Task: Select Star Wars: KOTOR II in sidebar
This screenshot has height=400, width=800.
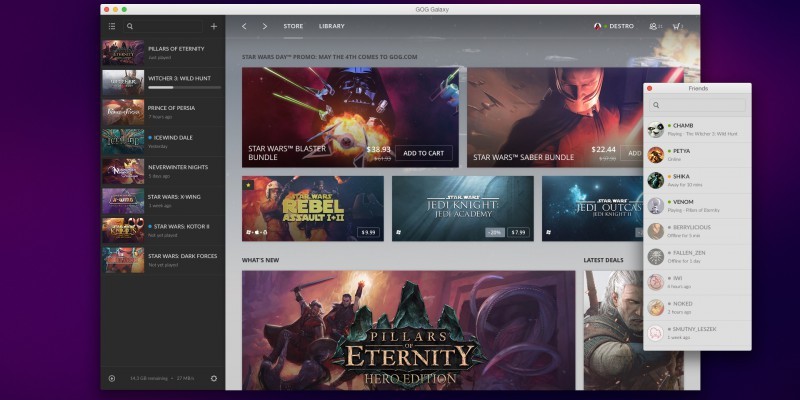Action: pyautogui.click(x=163, y=230)
